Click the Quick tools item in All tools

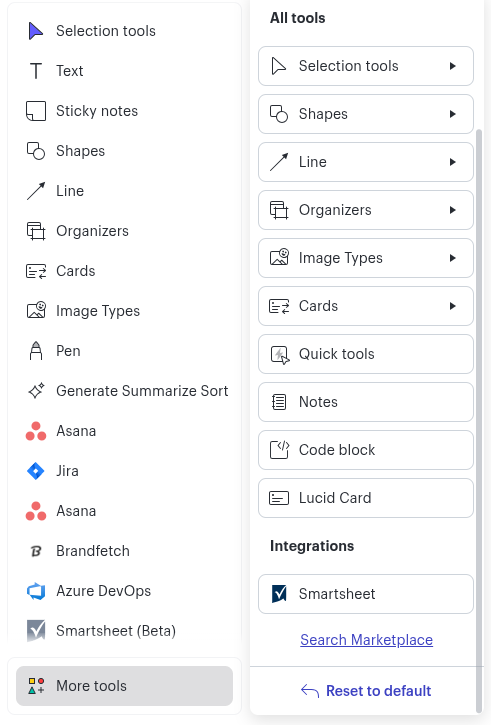pyautogui.click(x=366, y=354)
